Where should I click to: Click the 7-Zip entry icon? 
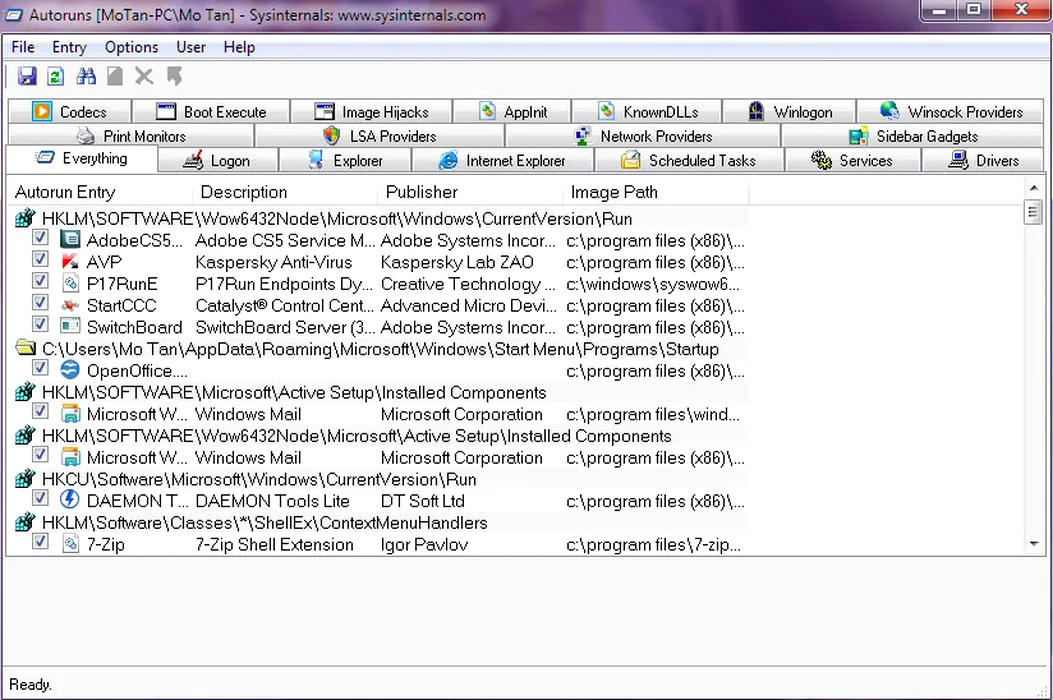pyautogui.click(x=70, y=543)
